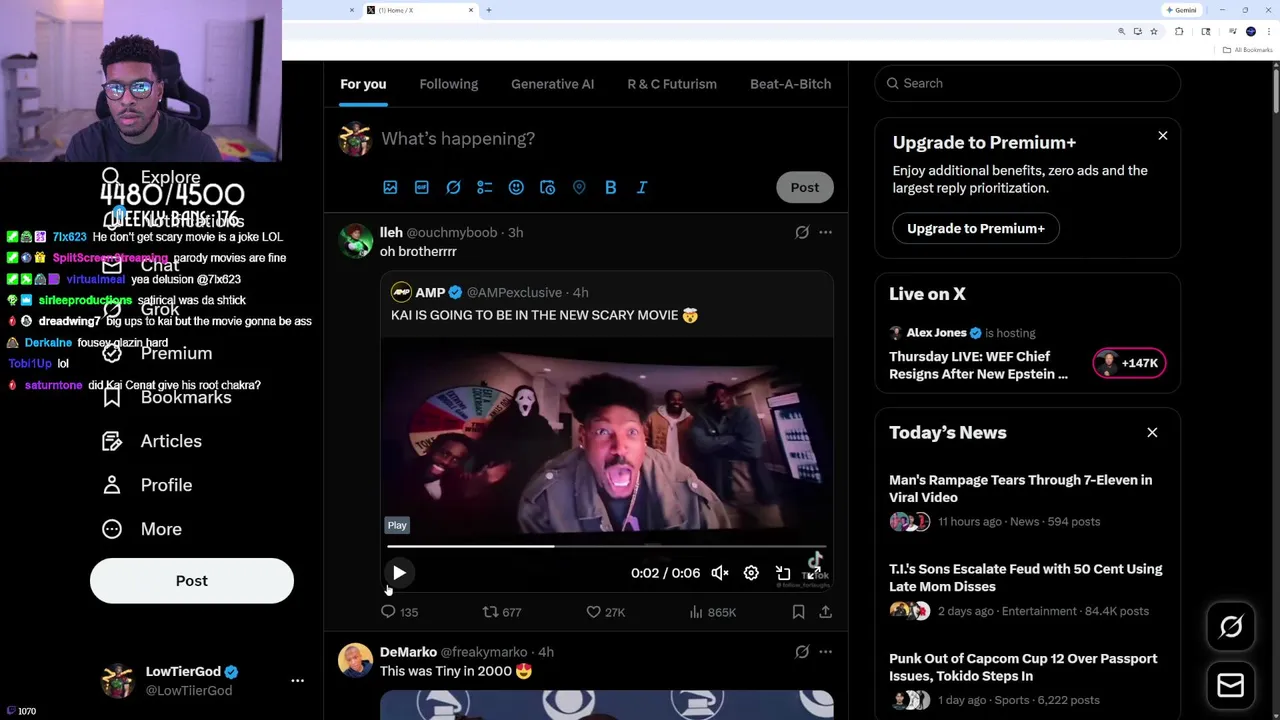
Task: Enable picture-in-picture on the video
Action: coord(783,573)
